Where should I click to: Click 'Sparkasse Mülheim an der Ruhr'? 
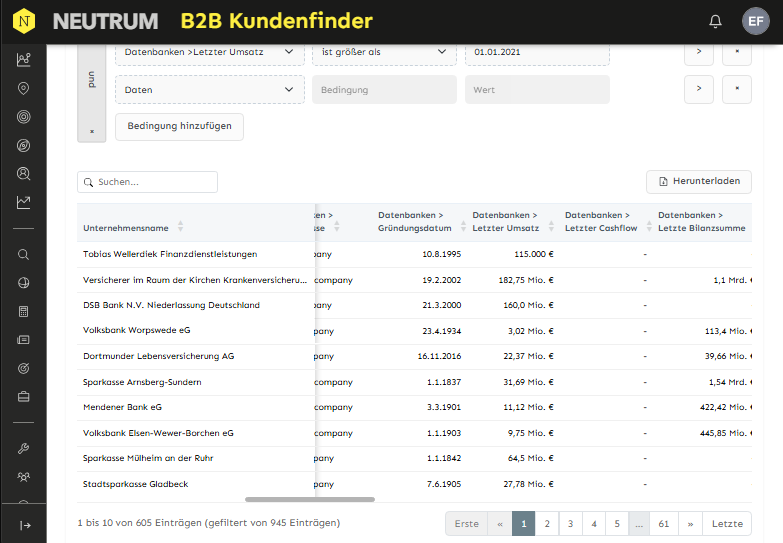148,458
